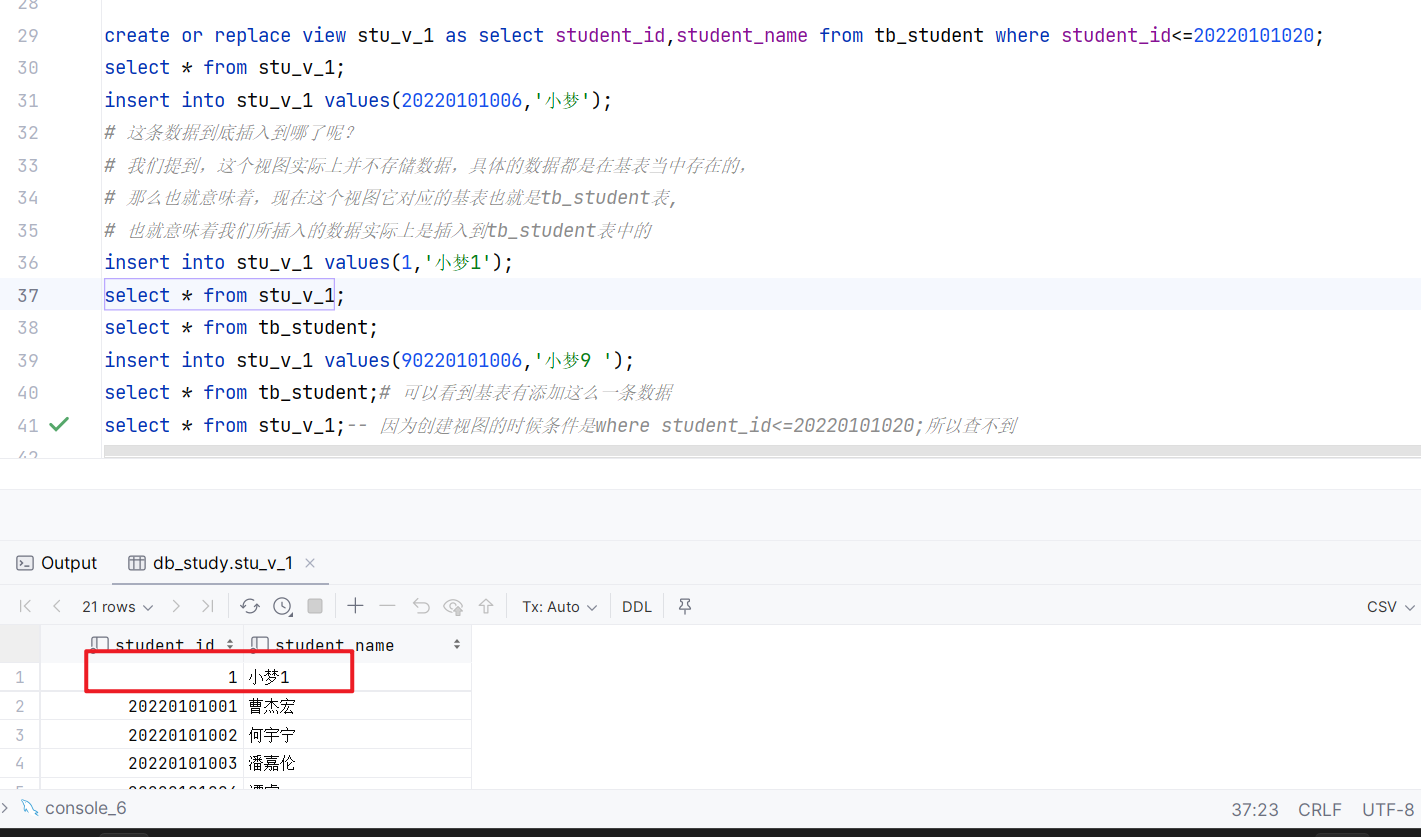Click line number 29 in gutter

(28, 36)
